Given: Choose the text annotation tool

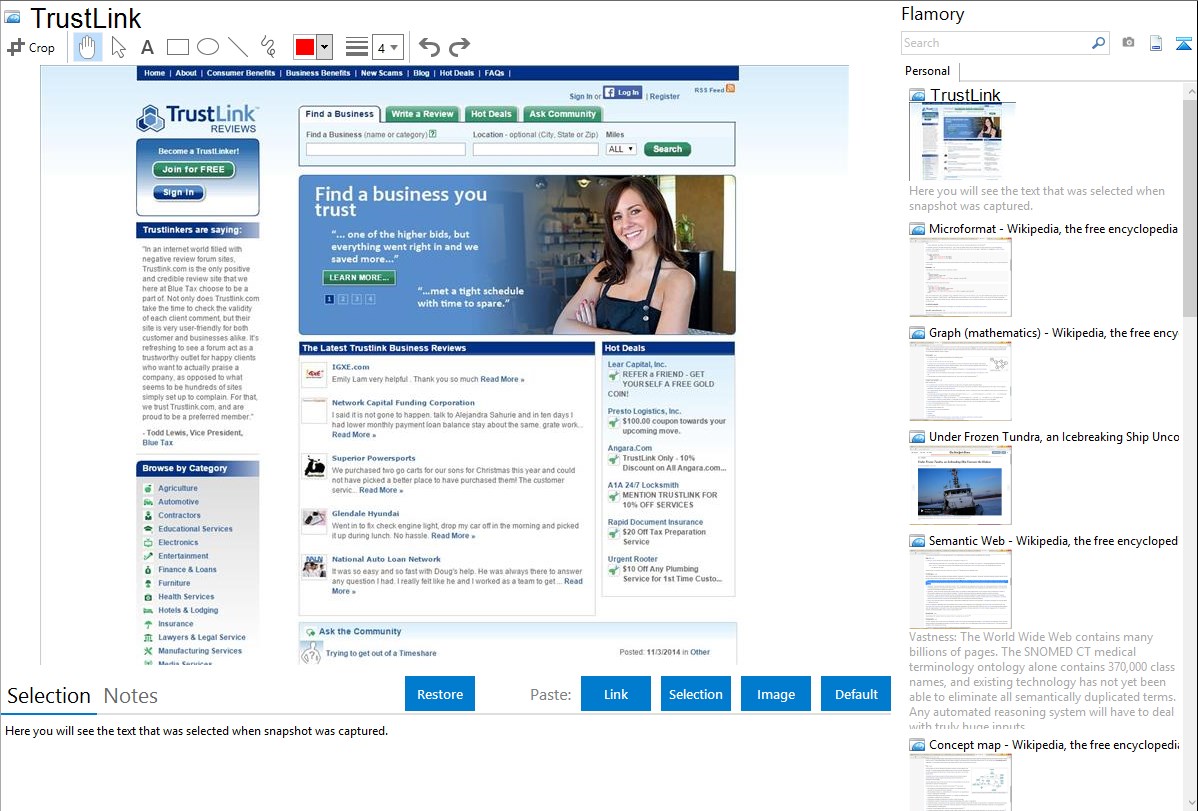Looking at the screenshot, I should tap(147, 47).
